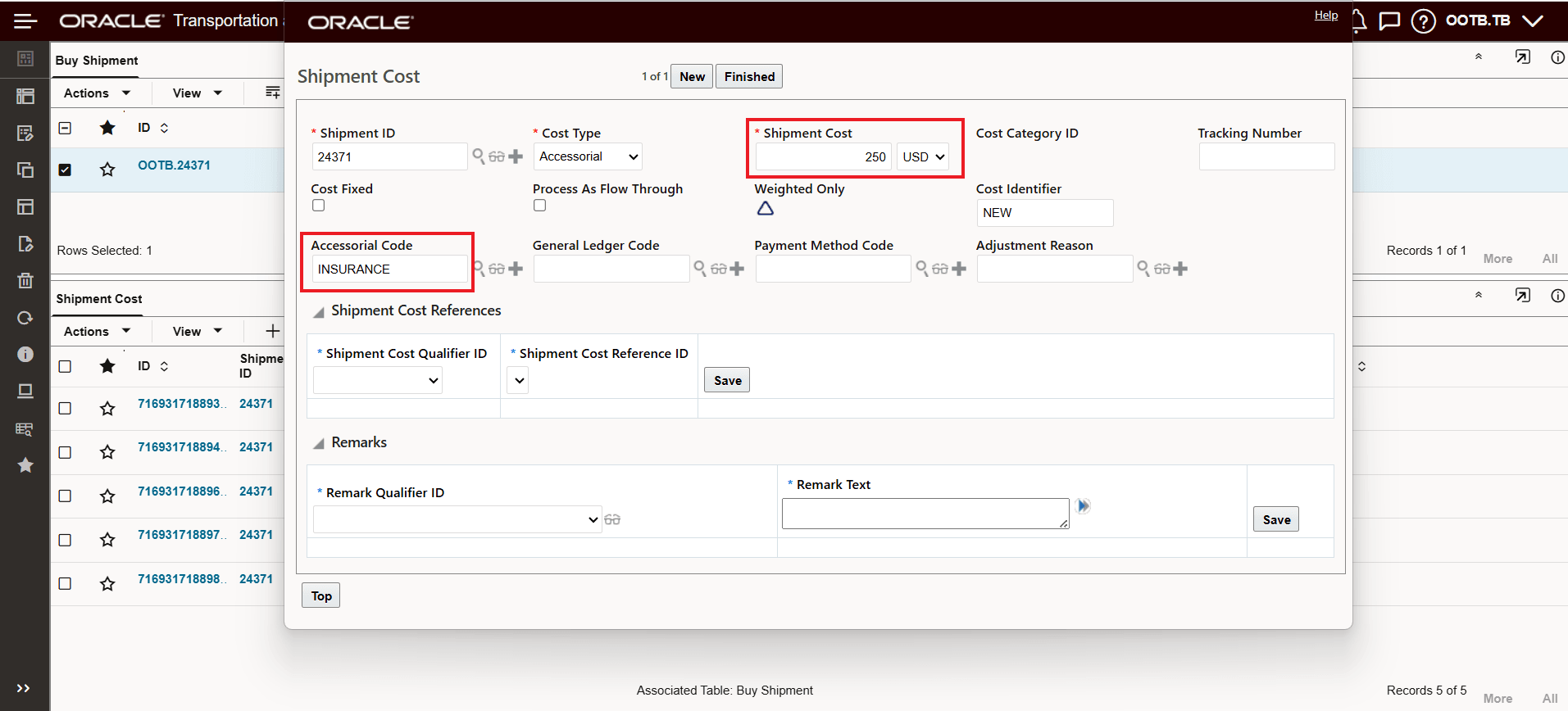
Task: Favorite the OOTB.24371 shipment star
Action: pyautogui.click(x=107, y=170)
